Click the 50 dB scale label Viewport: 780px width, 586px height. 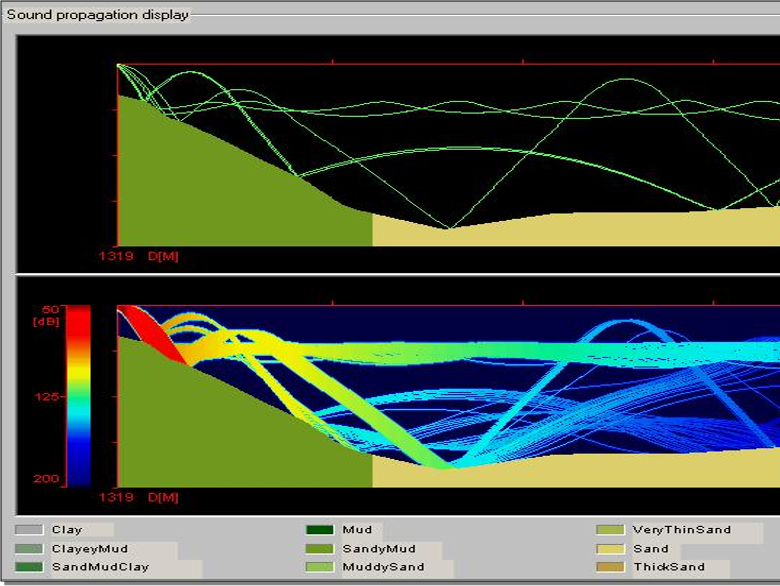click(x=50, y=310)
